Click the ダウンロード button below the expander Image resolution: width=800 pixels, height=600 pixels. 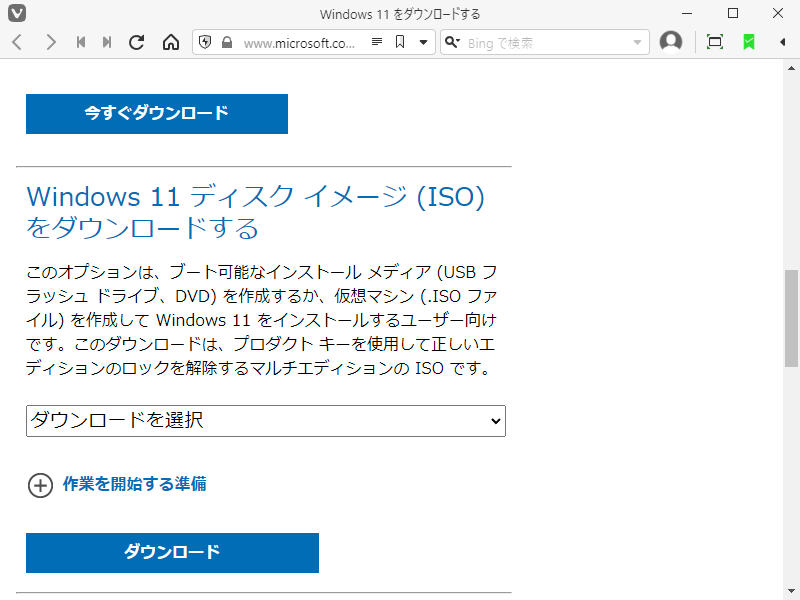point(172,553)
